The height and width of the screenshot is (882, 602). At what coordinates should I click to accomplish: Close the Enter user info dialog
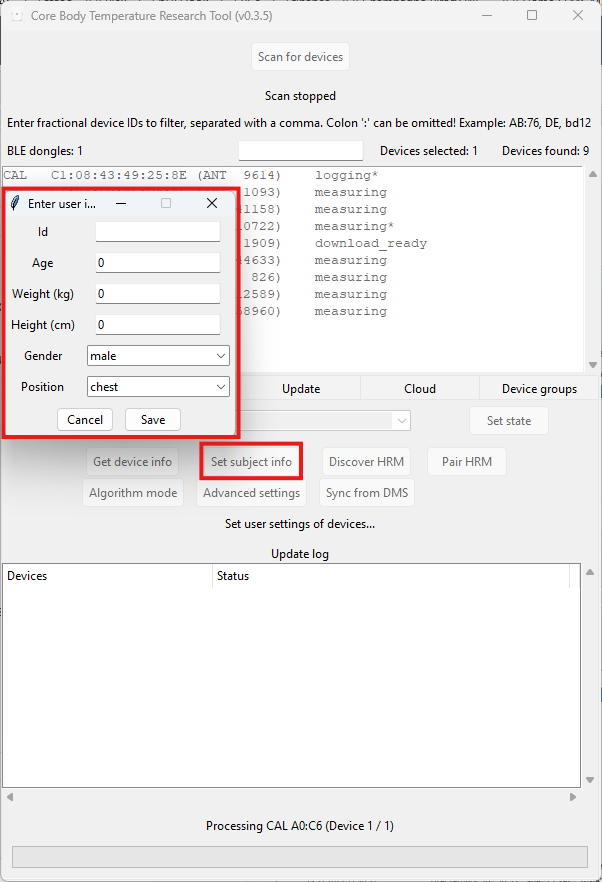pyautogui.click(x=212, y=203)
